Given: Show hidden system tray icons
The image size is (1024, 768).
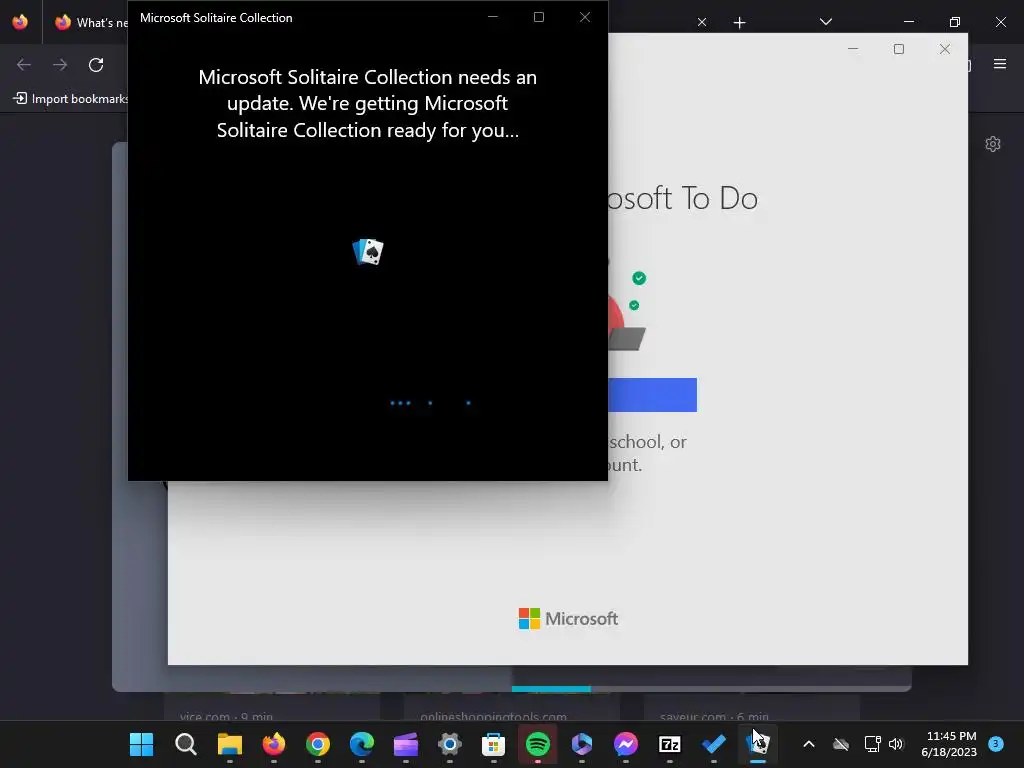Looking at the screenshot, I should (808, 744).
